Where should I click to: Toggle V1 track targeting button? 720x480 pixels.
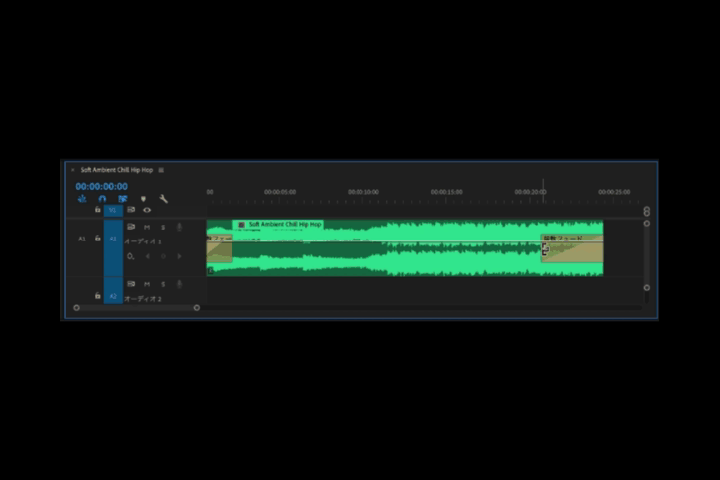click(113, 210)
